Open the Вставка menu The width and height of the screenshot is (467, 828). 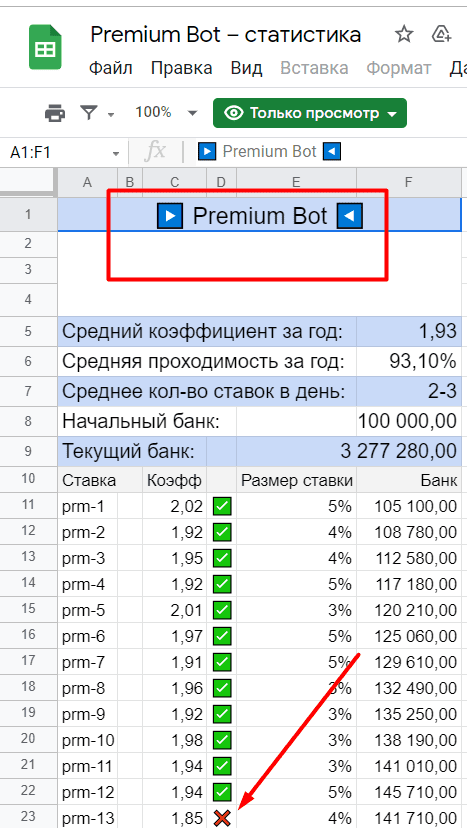314,68
